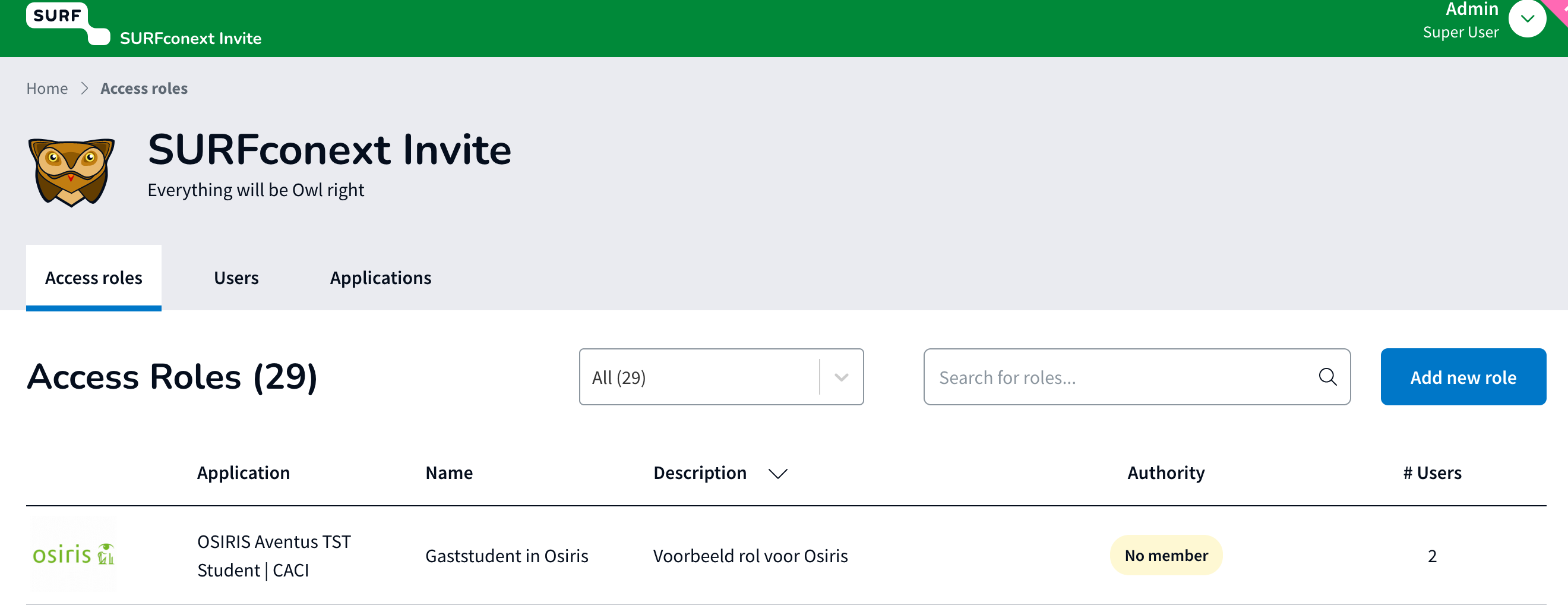This screenshot has height=605, width=1568.
Task: Focus the Search for roles field
Action: pyautogui.click(x=1136, y=377)
